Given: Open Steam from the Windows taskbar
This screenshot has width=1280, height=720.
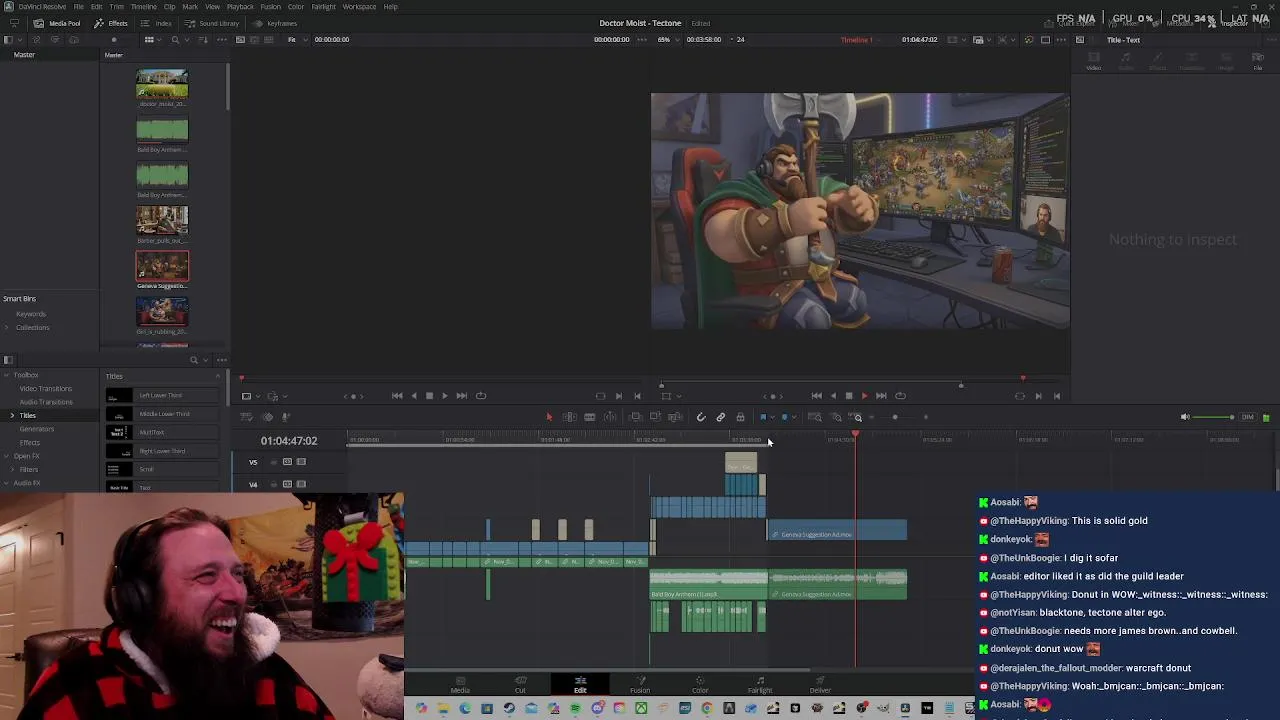Looking at the screenshot, I should point(509,708).
